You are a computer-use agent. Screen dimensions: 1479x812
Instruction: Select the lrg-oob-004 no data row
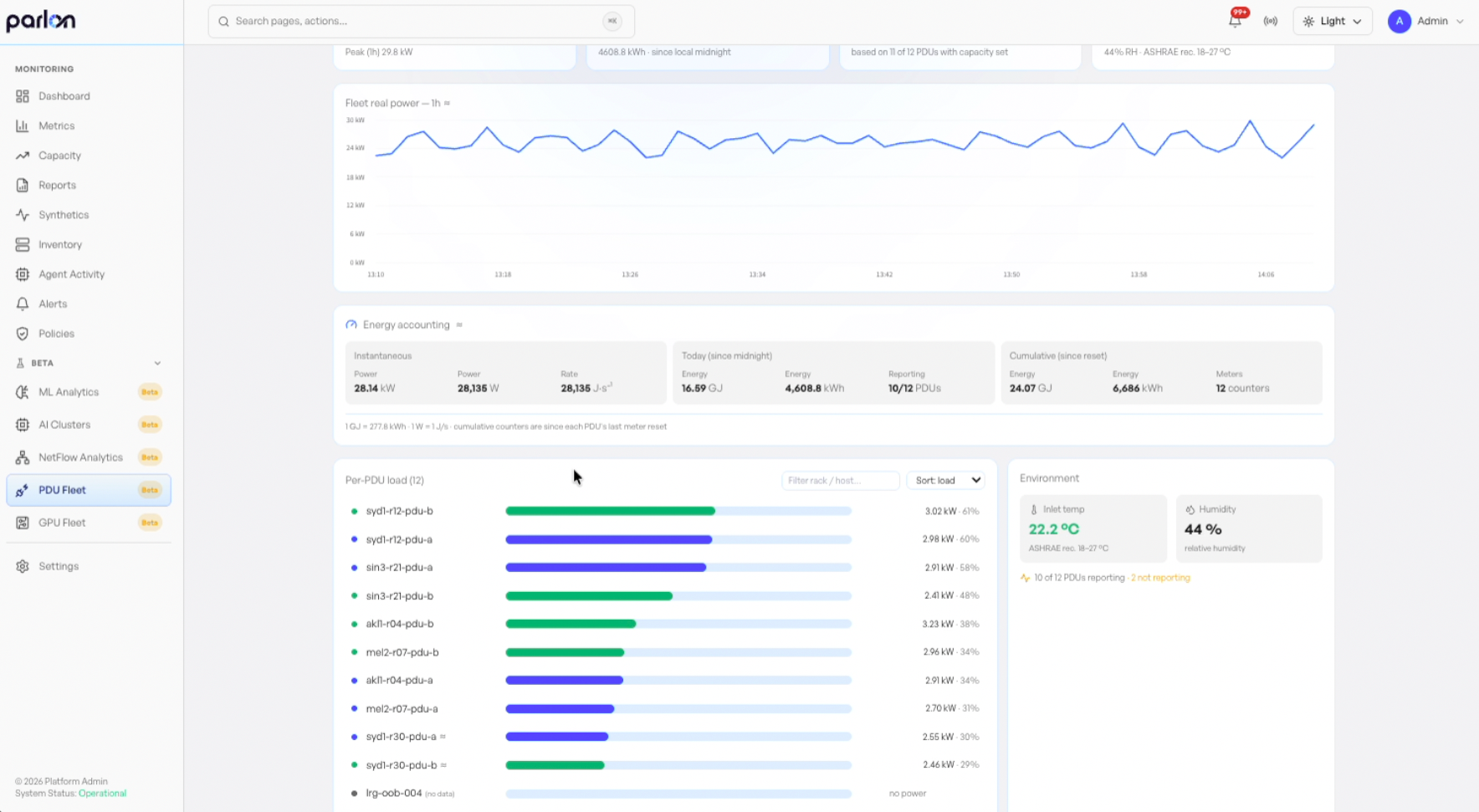point(665,794)
